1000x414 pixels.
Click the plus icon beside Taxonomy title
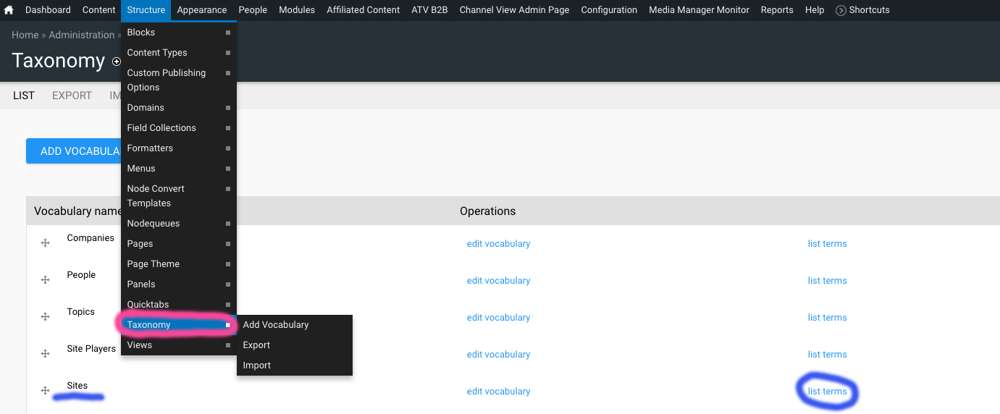116,62
